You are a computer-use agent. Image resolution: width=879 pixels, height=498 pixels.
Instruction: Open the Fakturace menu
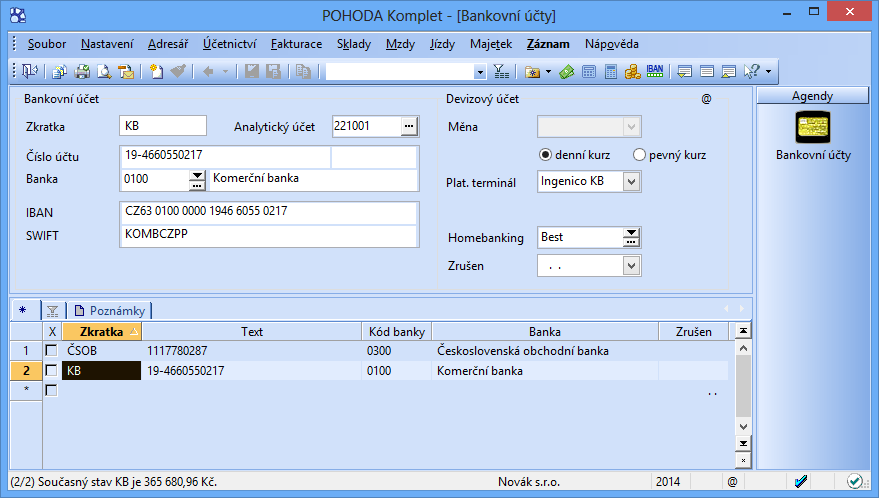point(297,44)
